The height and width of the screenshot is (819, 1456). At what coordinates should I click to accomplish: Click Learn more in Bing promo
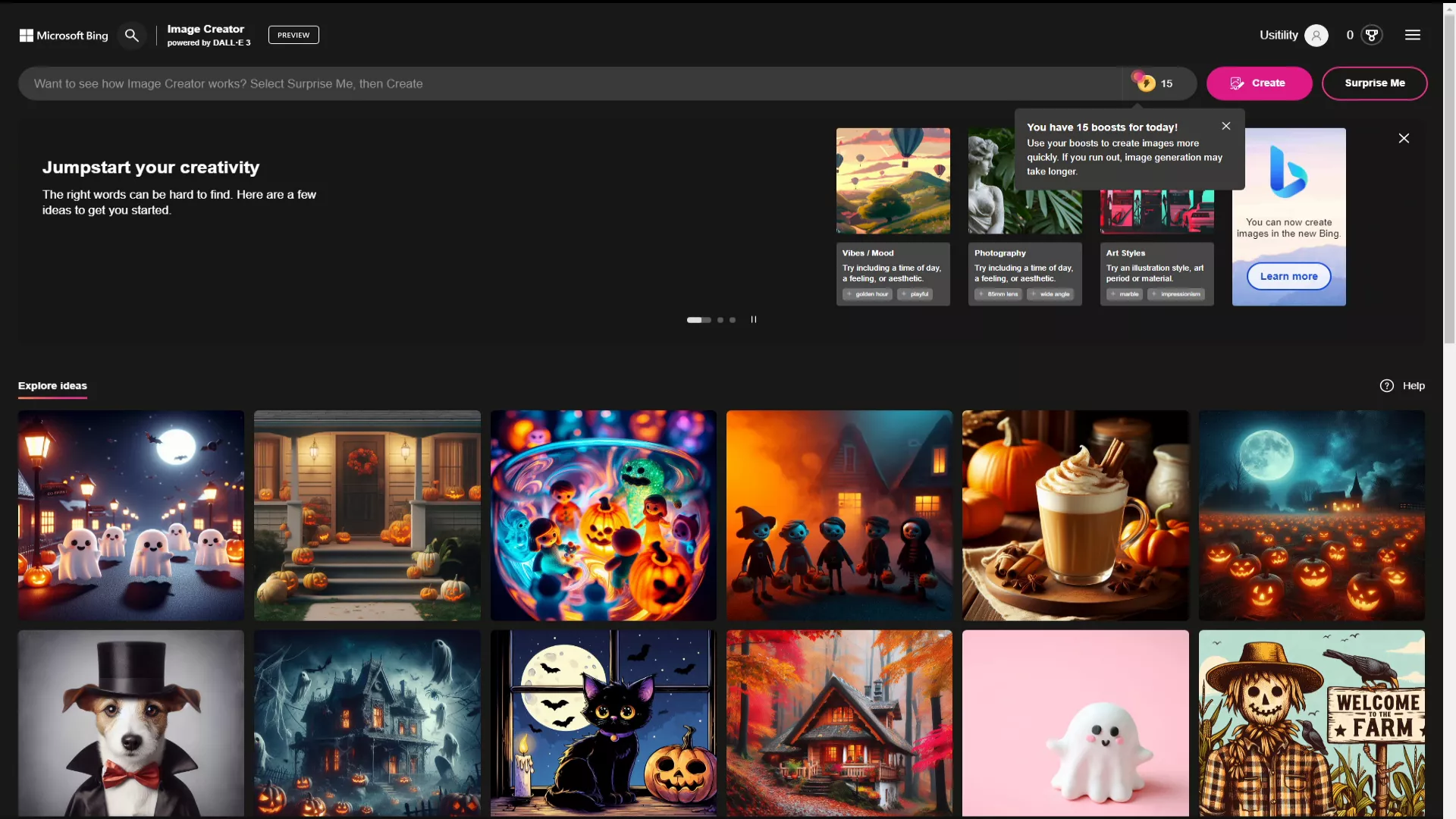(1288, 277)
